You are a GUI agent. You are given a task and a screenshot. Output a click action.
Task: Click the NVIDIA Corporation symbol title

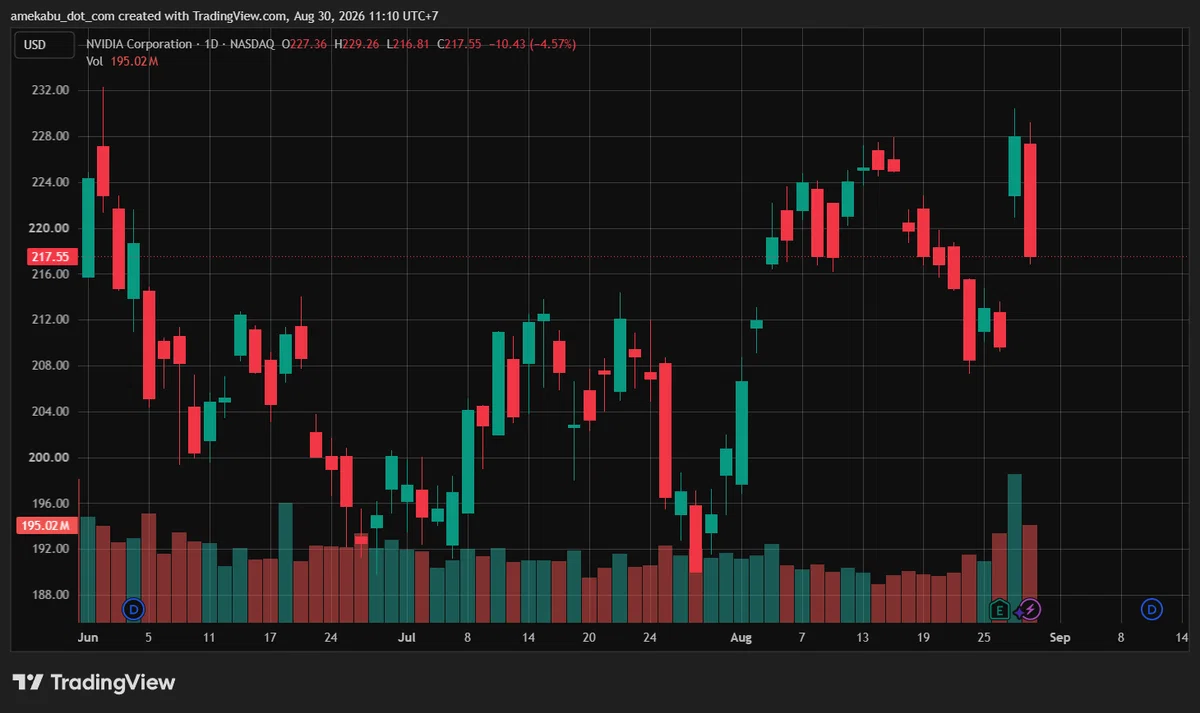pyautogui.click(x=139, y=44)
